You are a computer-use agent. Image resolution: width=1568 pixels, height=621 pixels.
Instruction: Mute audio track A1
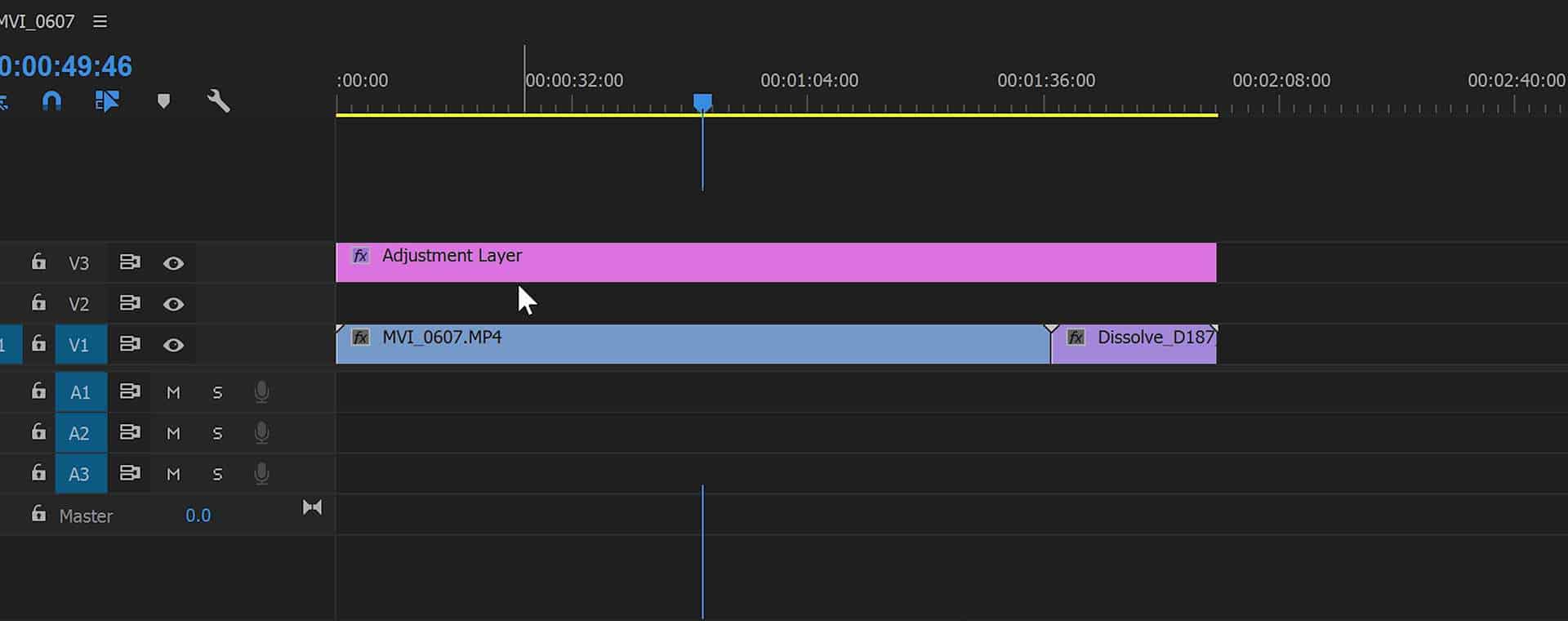[173, 392]
